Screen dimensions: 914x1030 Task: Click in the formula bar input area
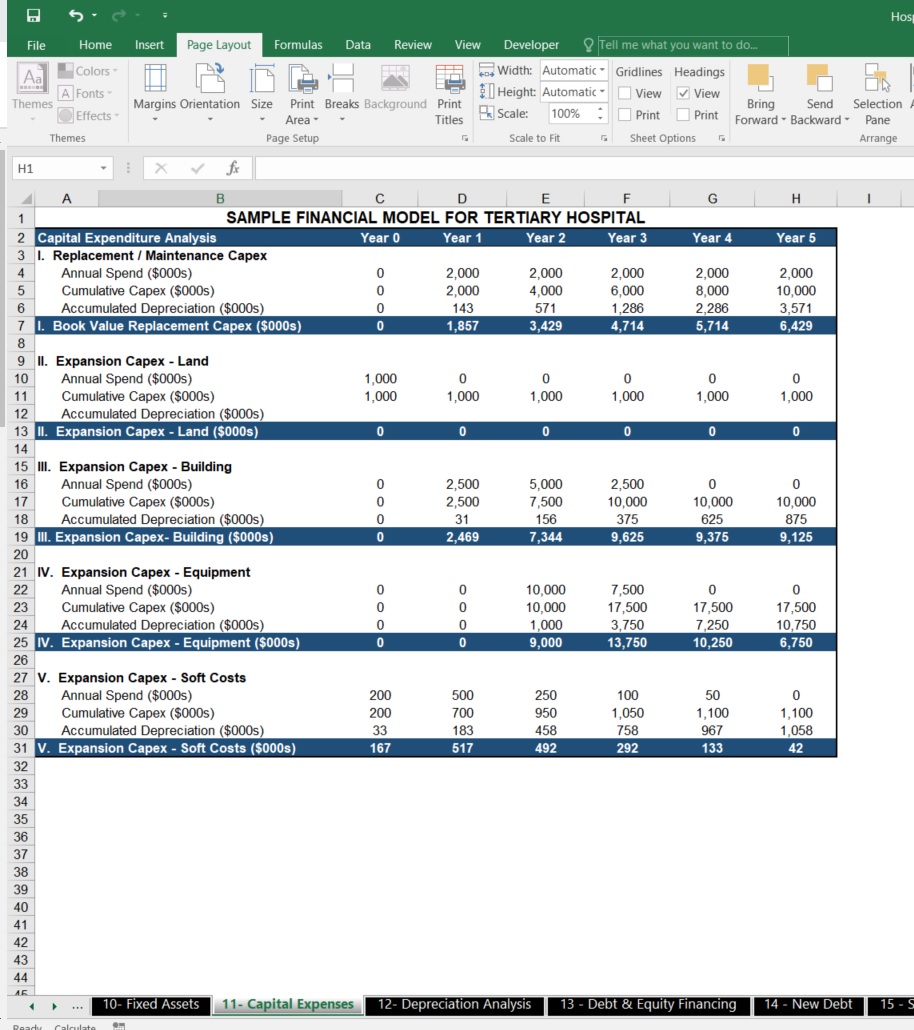583,168
